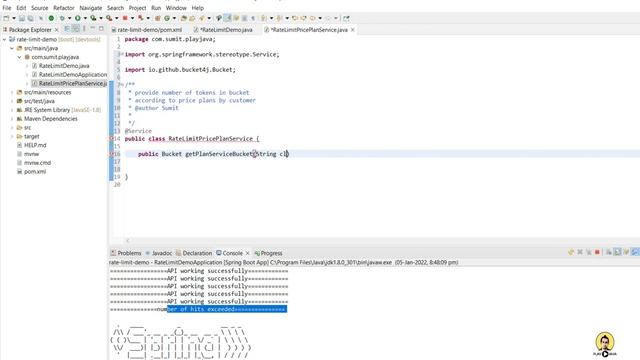Close the RateLimitPricePlanService.java editor tab
Viewport: 640px width, 360px height.
point(353,30)
